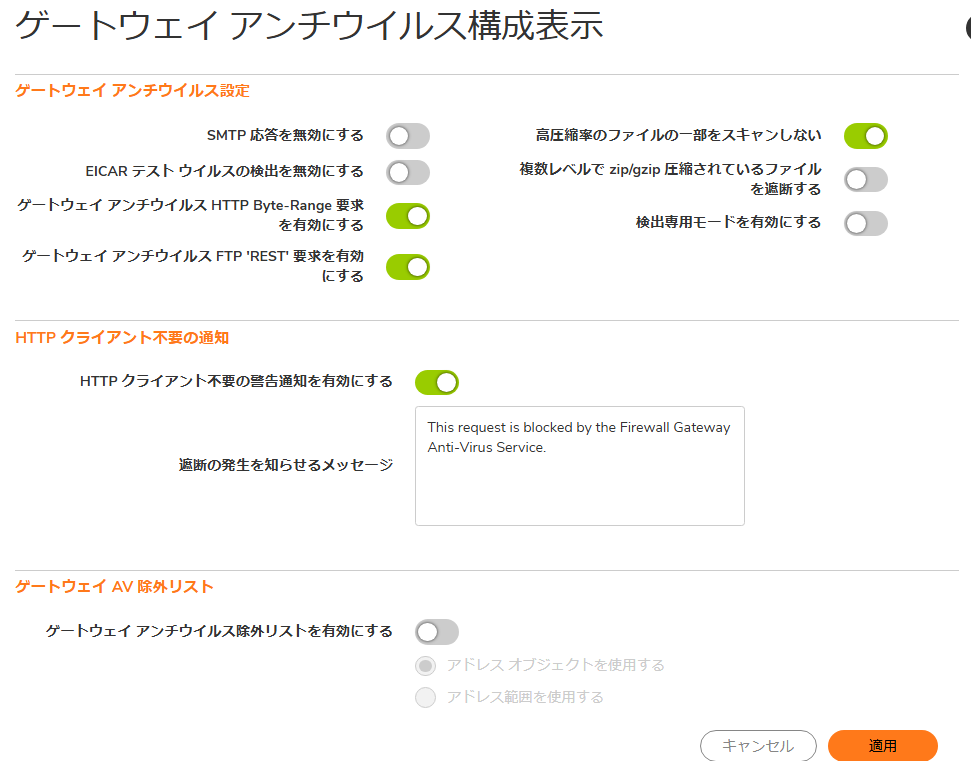
Task: Enable EICAR テスト ウイルスの検出を無効にする switch
Action: tap(407, 172)
